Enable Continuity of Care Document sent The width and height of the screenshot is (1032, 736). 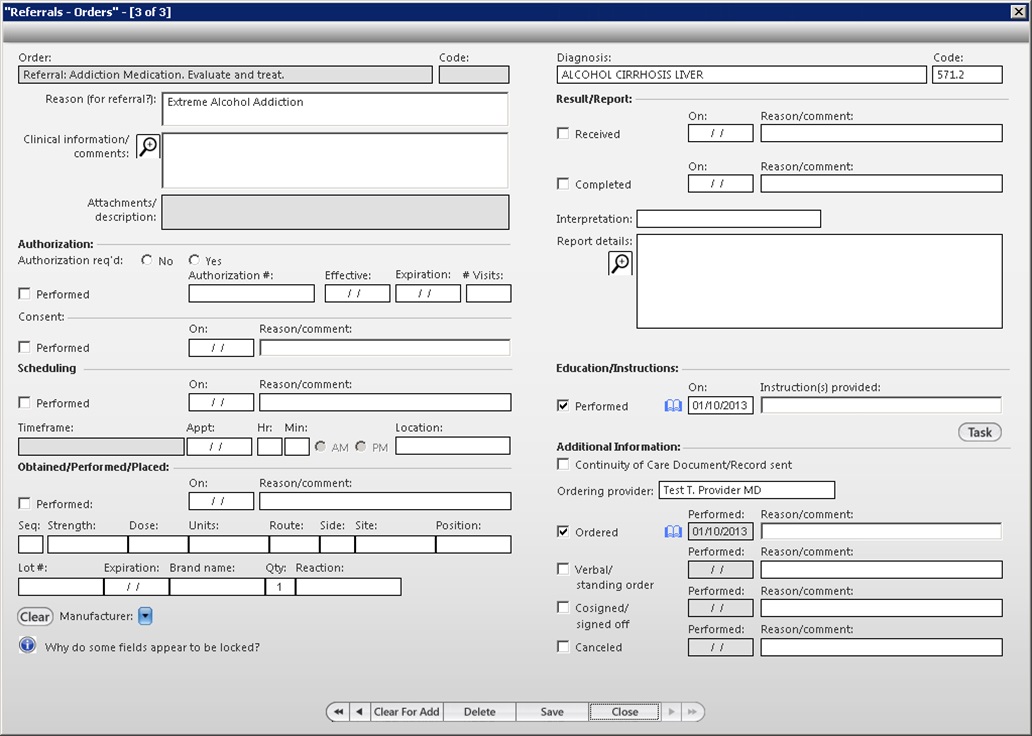point(563,464)
